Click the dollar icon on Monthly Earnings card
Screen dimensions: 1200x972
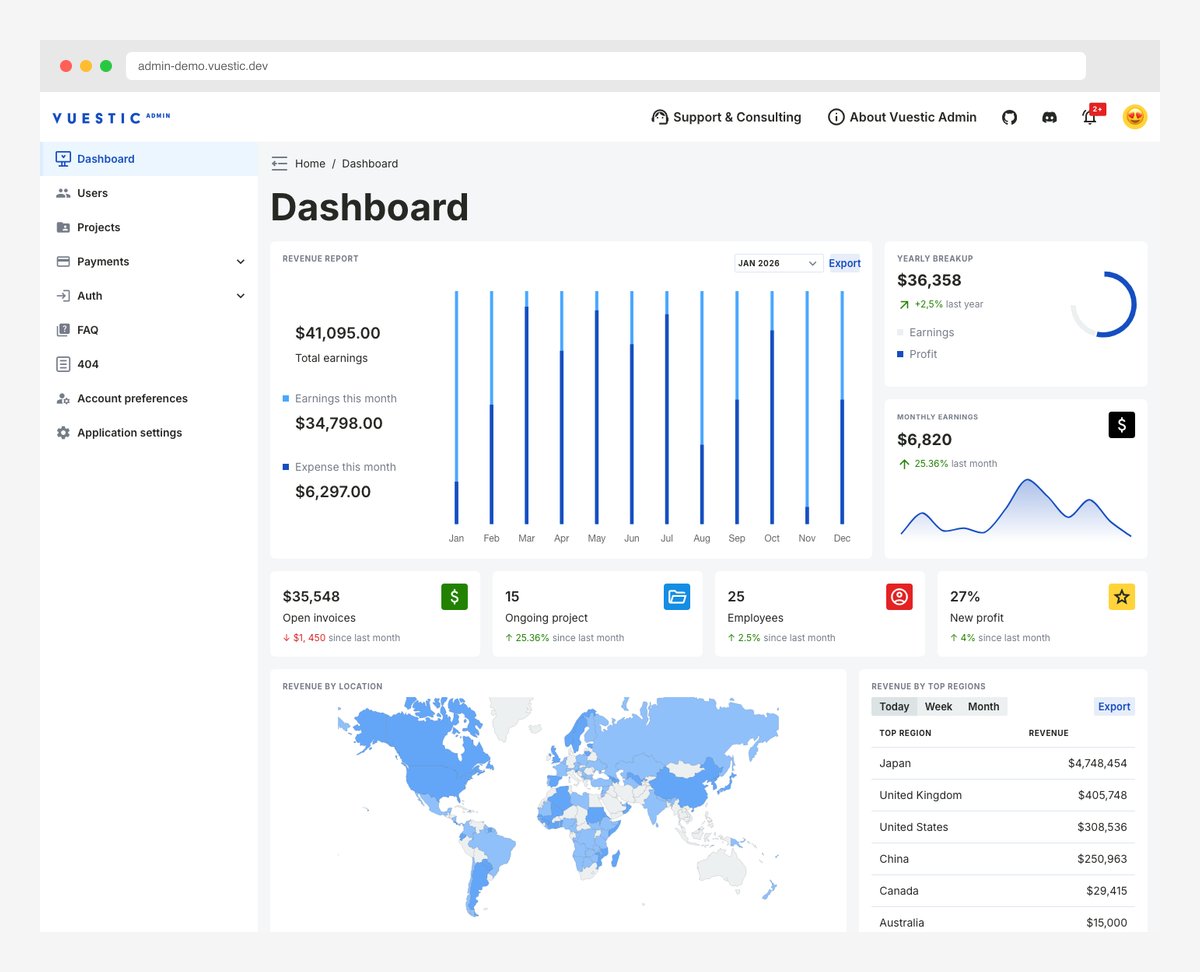1121,424
